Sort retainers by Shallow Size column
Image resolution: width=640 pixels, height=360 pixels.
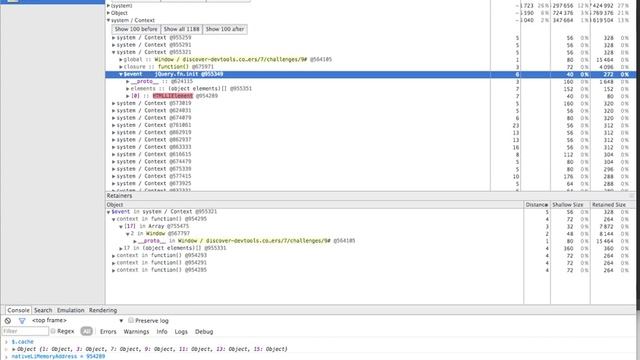pos(570,204)
